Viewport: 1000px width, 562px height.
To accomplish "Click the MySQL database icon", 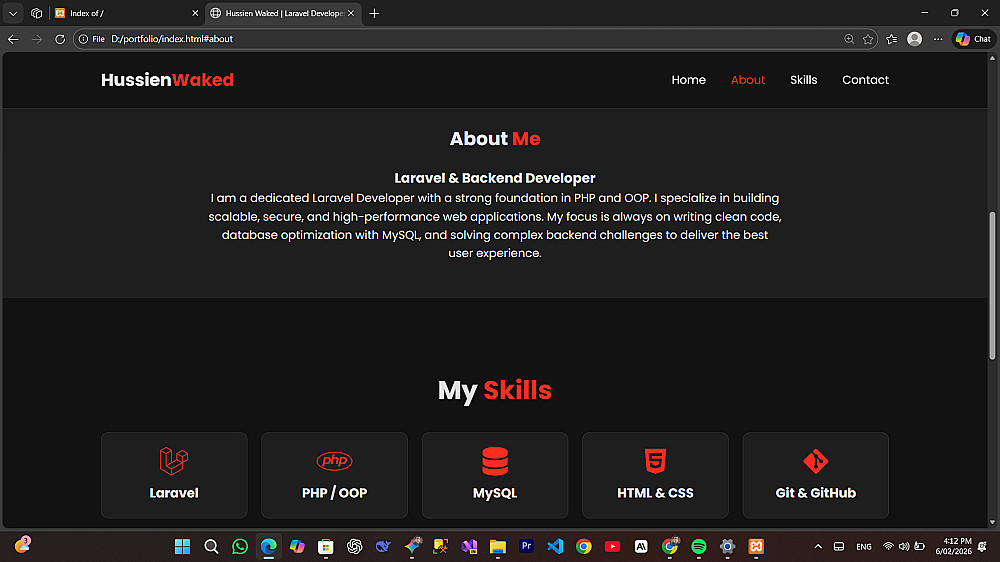I will click(495, 461).
